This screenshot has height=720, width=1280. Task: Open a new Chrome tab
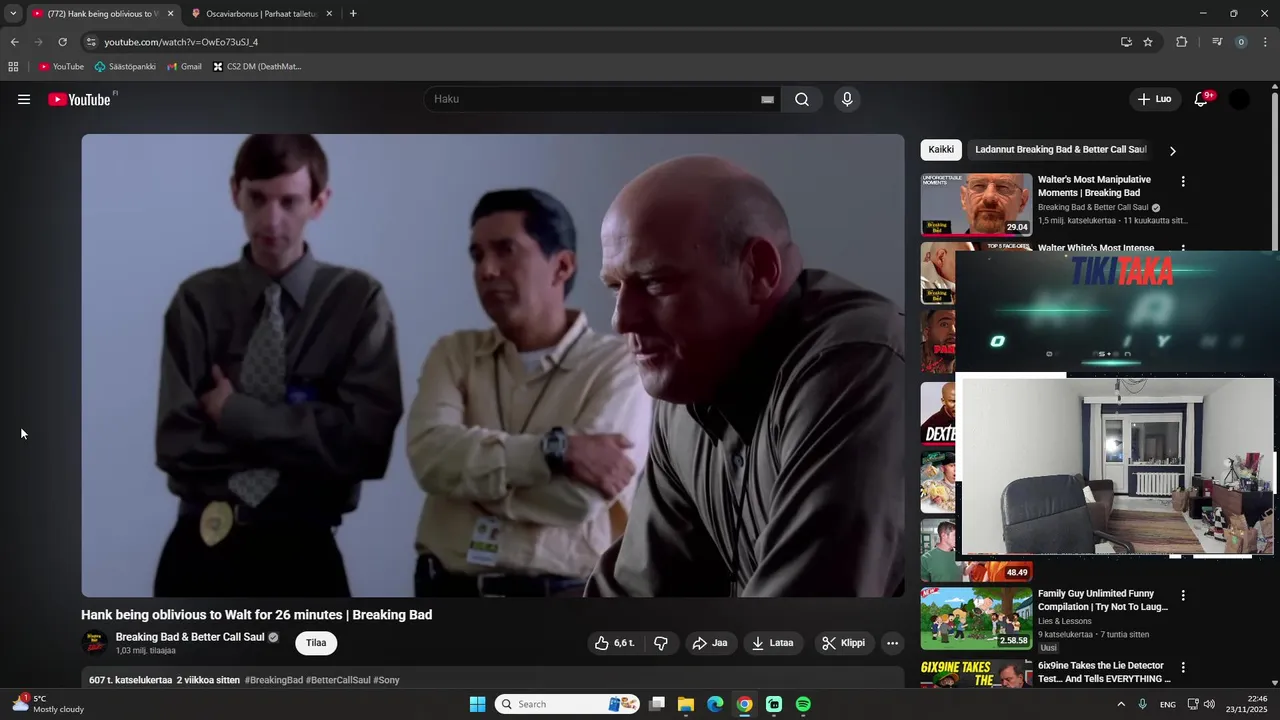(353, 14)
